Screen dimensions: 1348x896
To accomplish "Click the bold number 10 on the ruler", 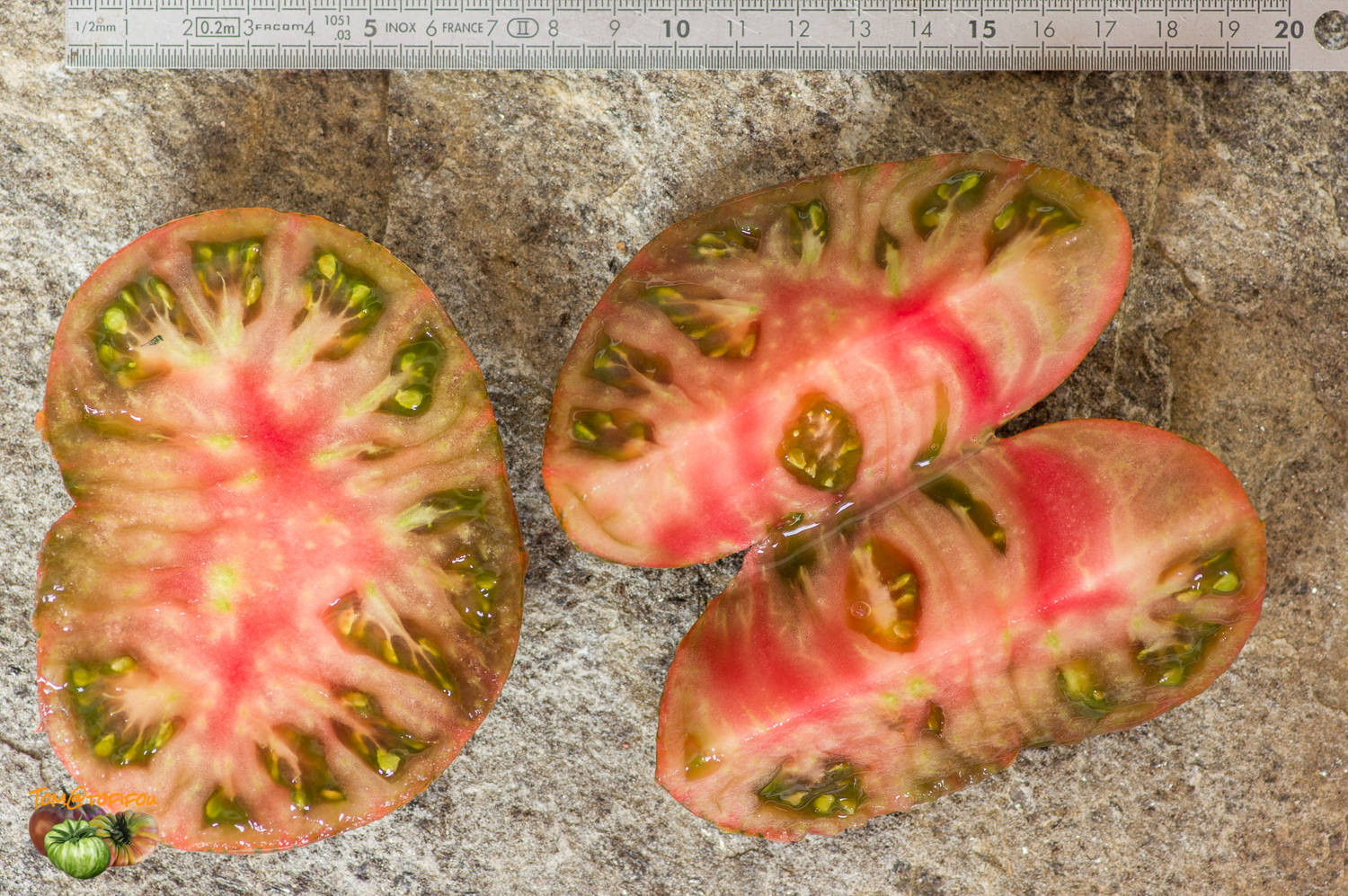I will pos(675,29).
